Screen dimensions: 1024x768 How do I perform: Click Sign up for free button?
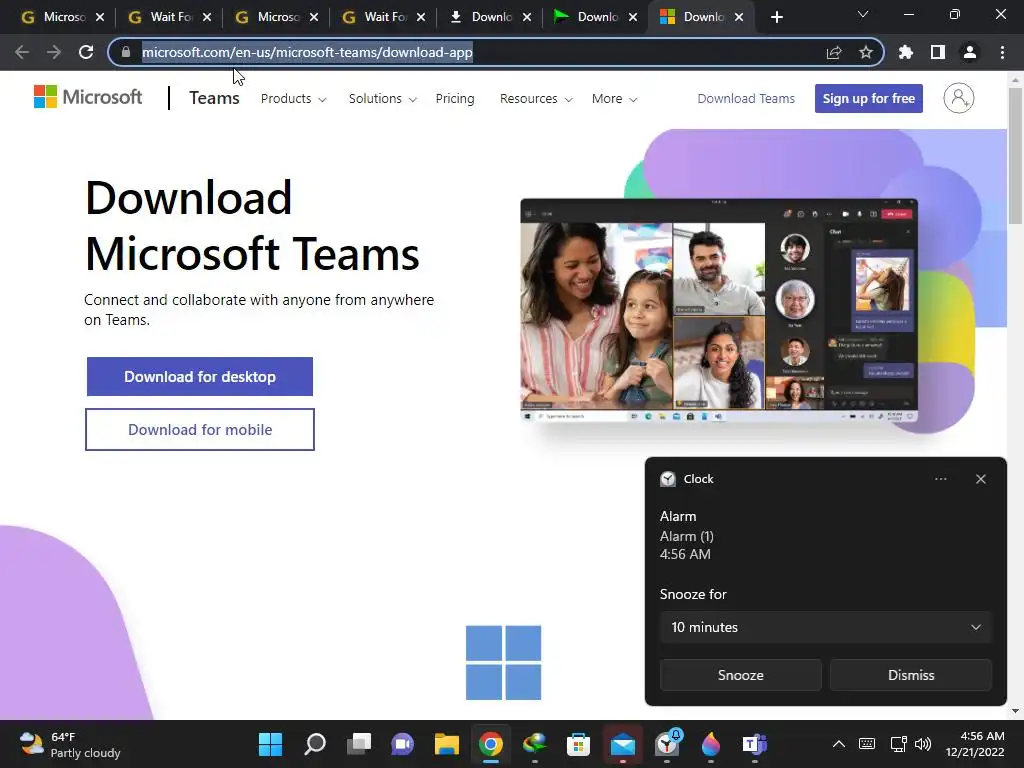pyautogui.click(x=869, y=99)
